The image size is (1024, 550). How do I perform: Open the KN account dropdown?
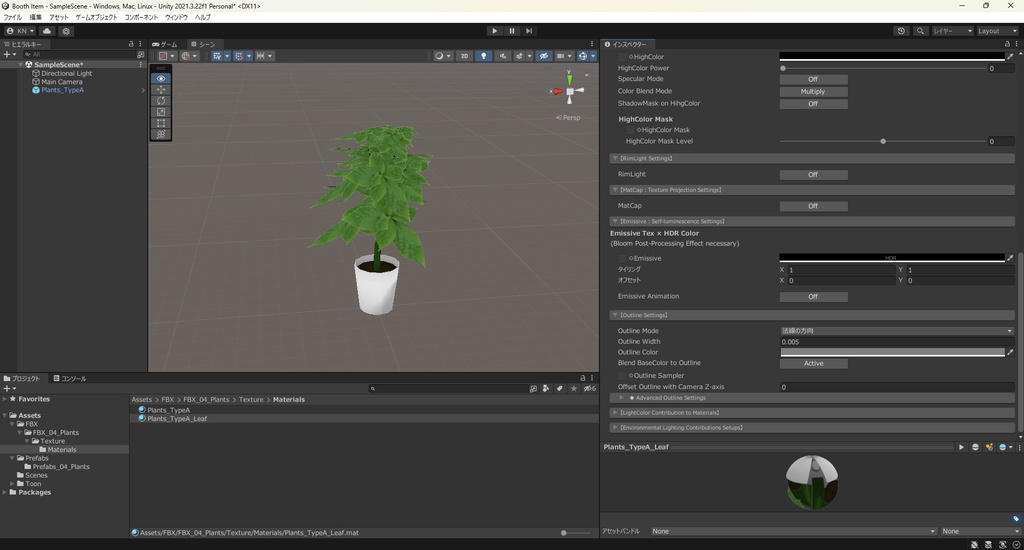20,31
